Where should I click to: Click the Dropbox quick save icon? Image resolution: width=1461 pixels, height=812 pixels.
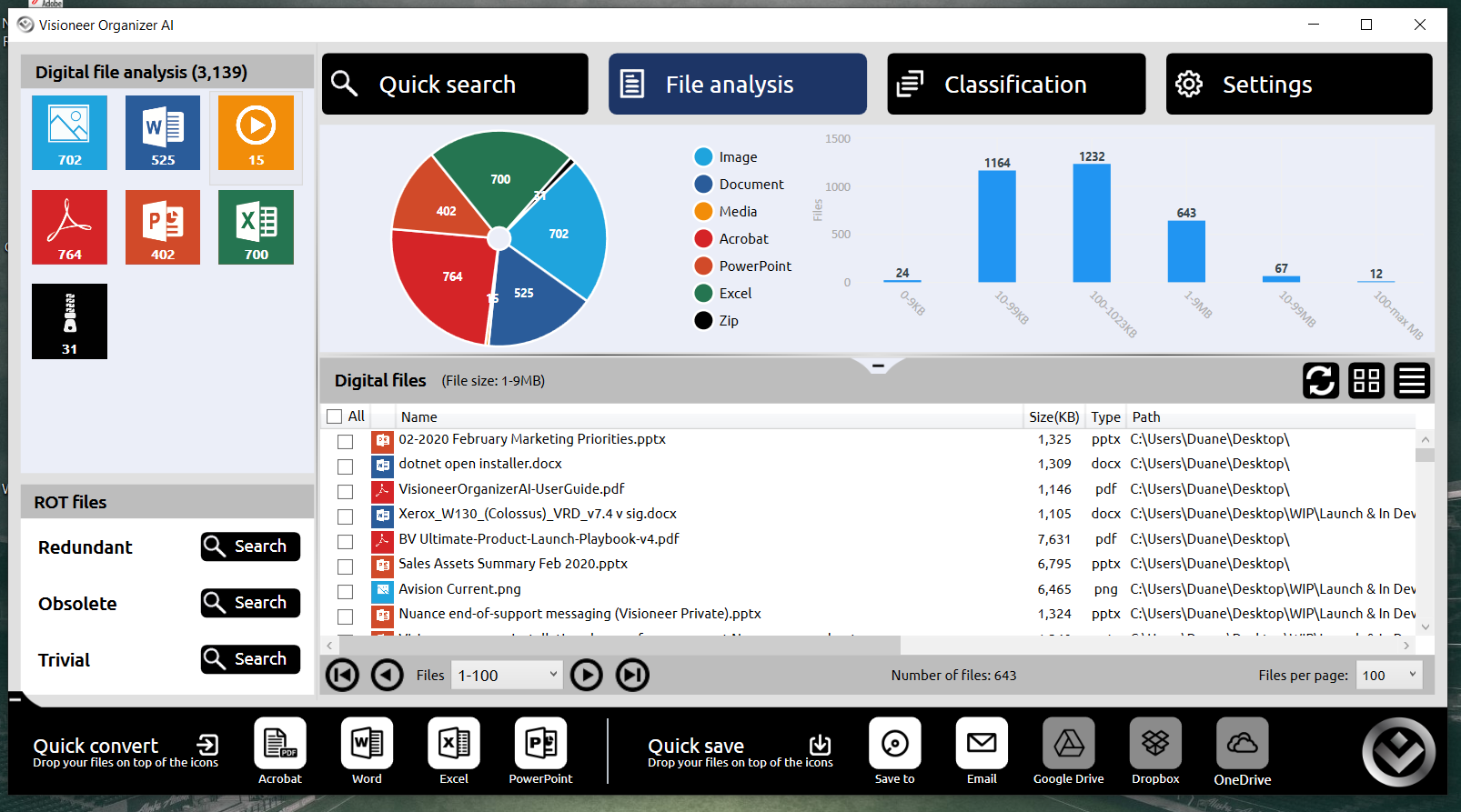(1155, 744)
